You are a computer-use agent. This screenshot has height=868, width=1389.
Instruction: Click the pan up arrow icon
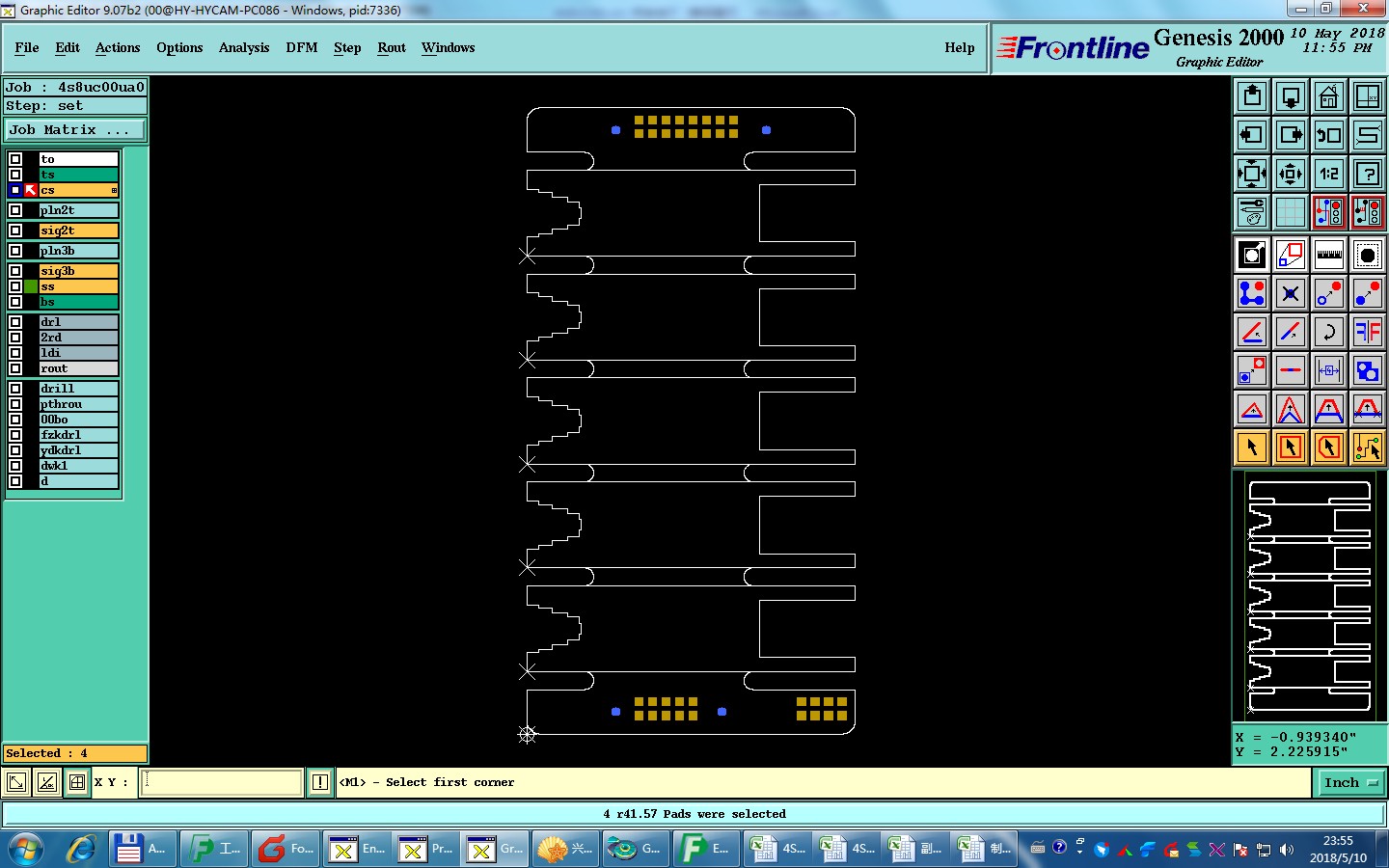point(1252,96)
